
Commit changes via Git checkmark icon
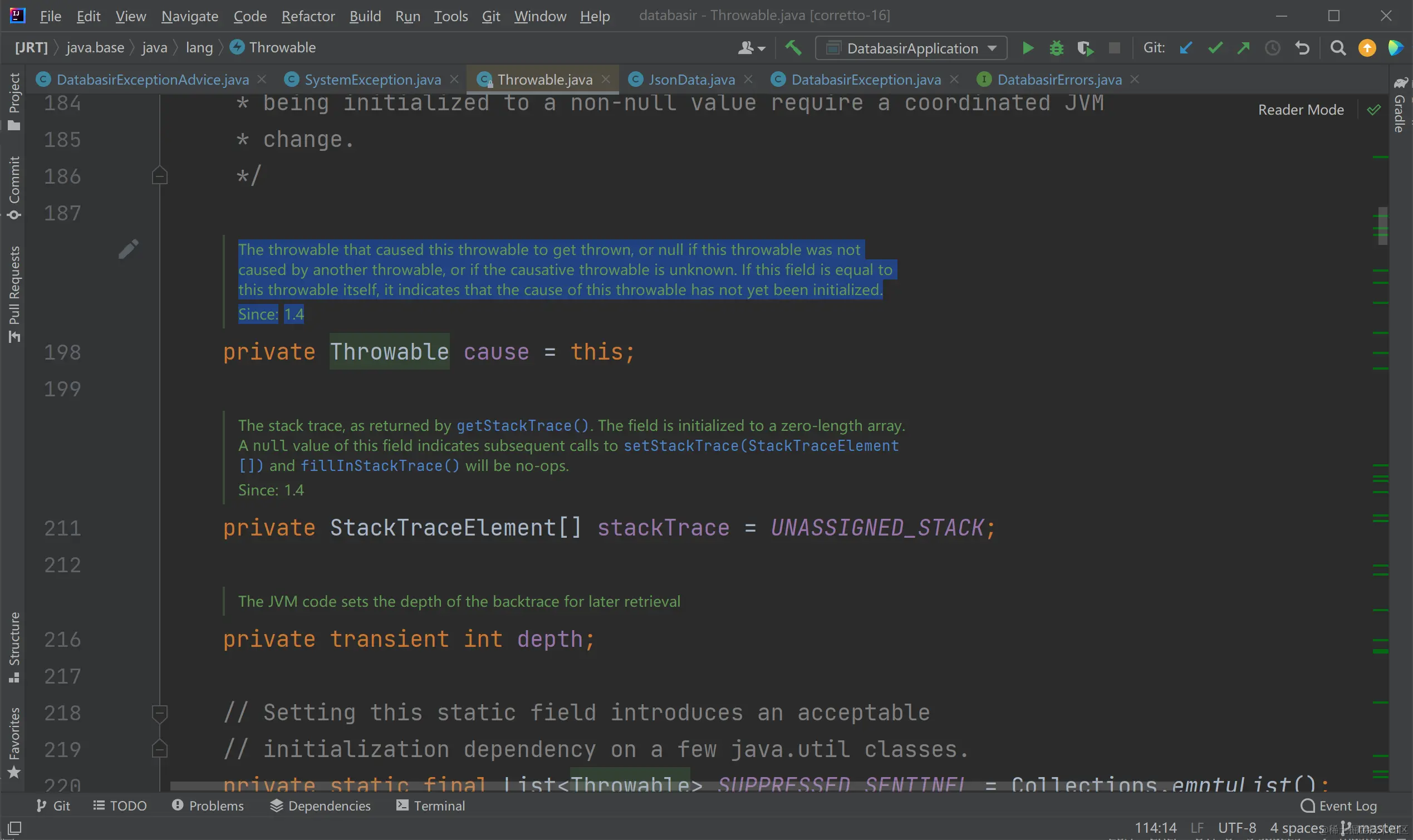pyautogui.click(x=1215, y=48)
